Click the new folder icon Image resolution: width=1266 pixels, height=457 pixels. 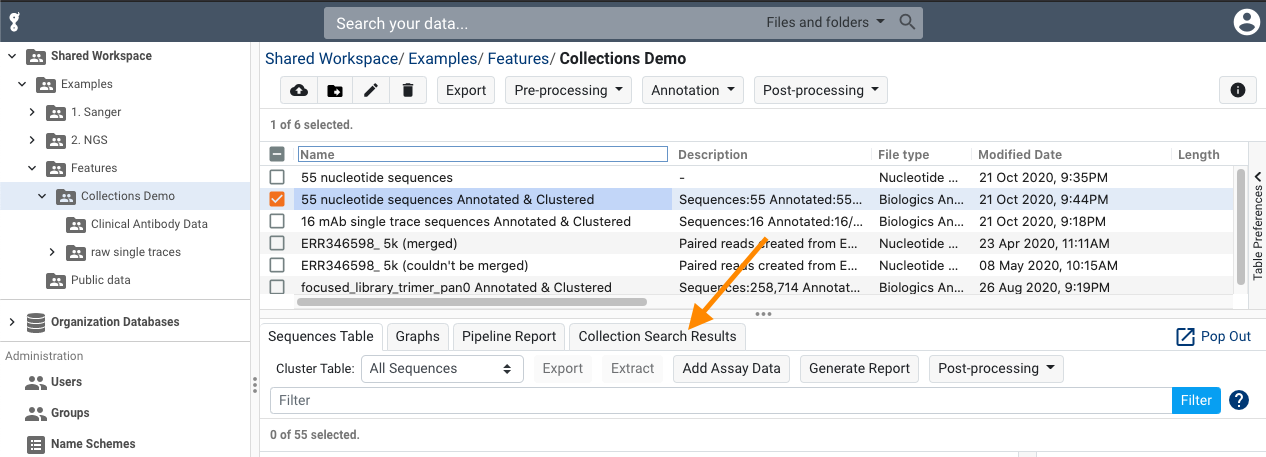(x=335, y=90)
